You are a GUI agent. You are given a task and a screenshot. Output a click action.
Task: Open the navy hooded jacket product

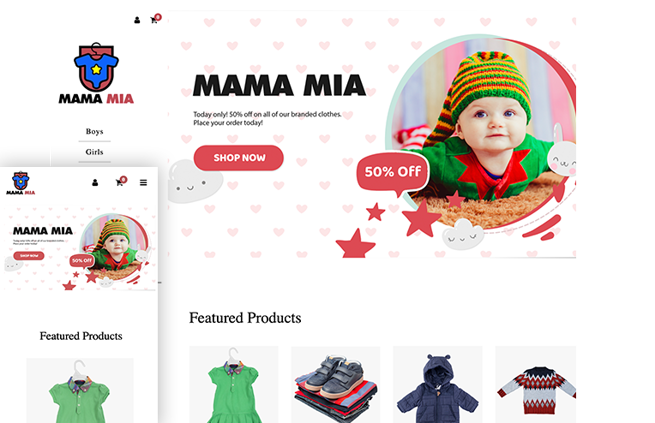coord(438,384)
